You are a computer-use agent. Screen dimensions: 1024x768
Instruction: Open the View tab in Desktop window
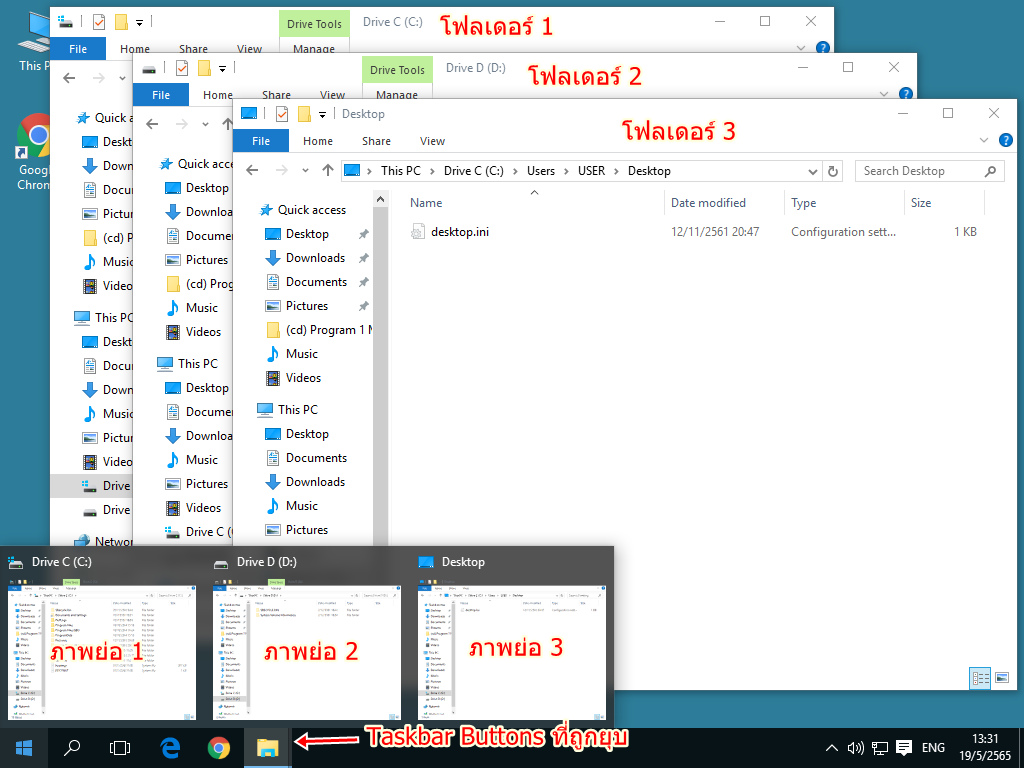click(432, 141)
